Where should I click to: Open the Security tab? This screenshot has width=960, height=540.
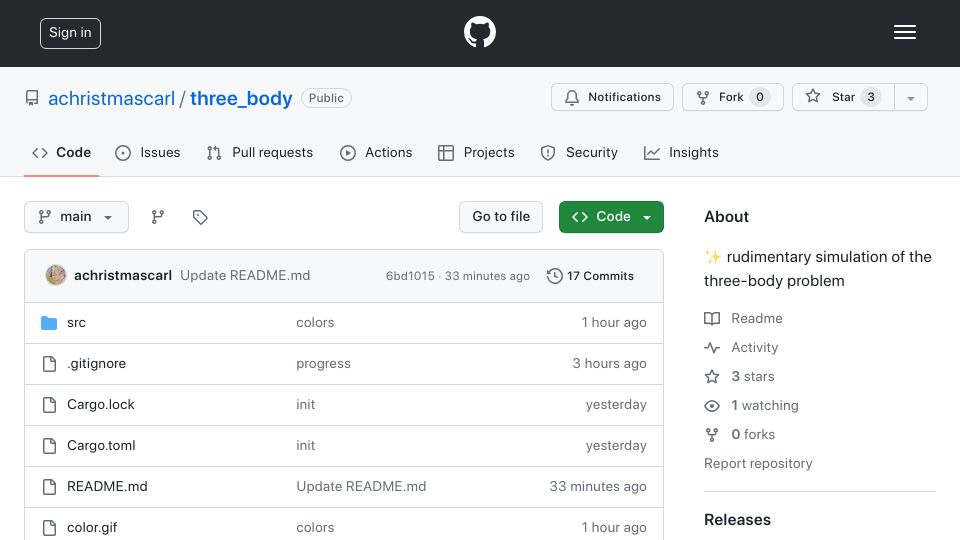579,152
